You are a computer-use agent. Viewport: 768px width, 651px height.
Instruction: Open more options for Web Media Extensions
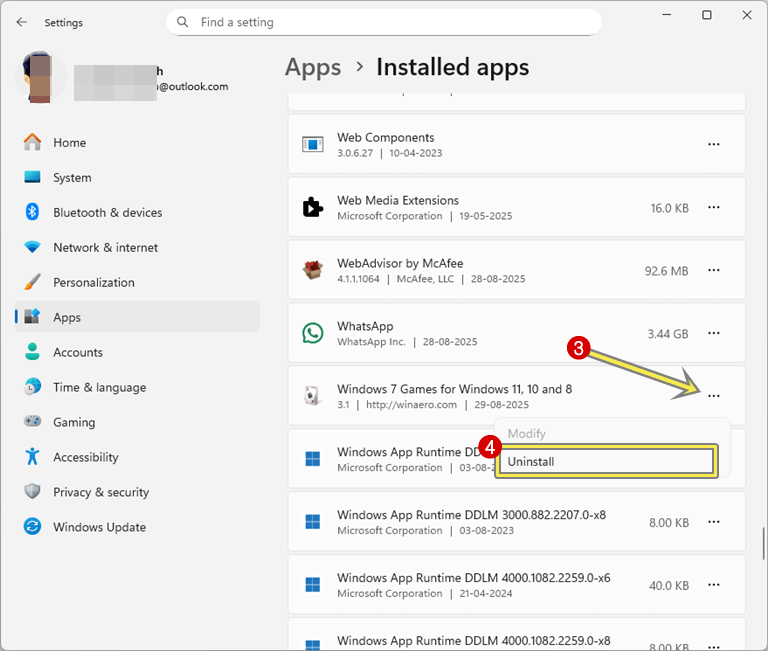(x=714, y=207)
